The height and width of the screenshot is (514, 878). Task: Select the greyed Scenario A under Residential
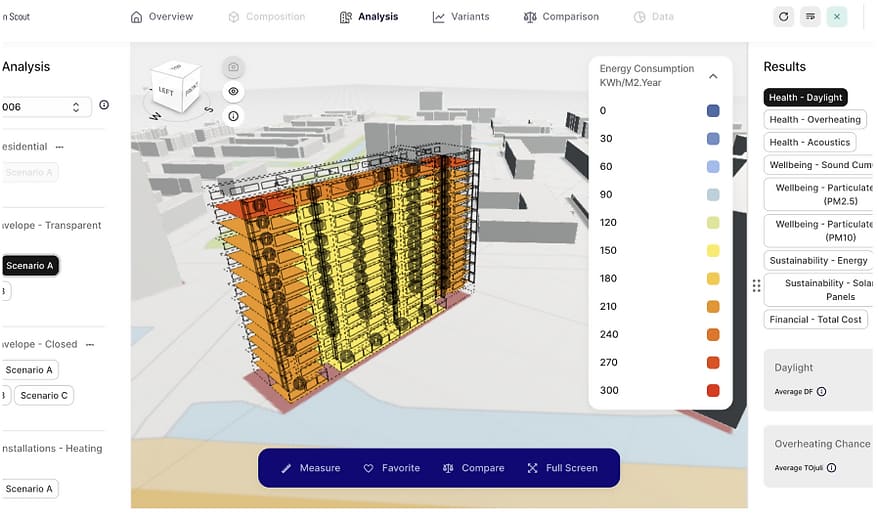click(29, 172)
